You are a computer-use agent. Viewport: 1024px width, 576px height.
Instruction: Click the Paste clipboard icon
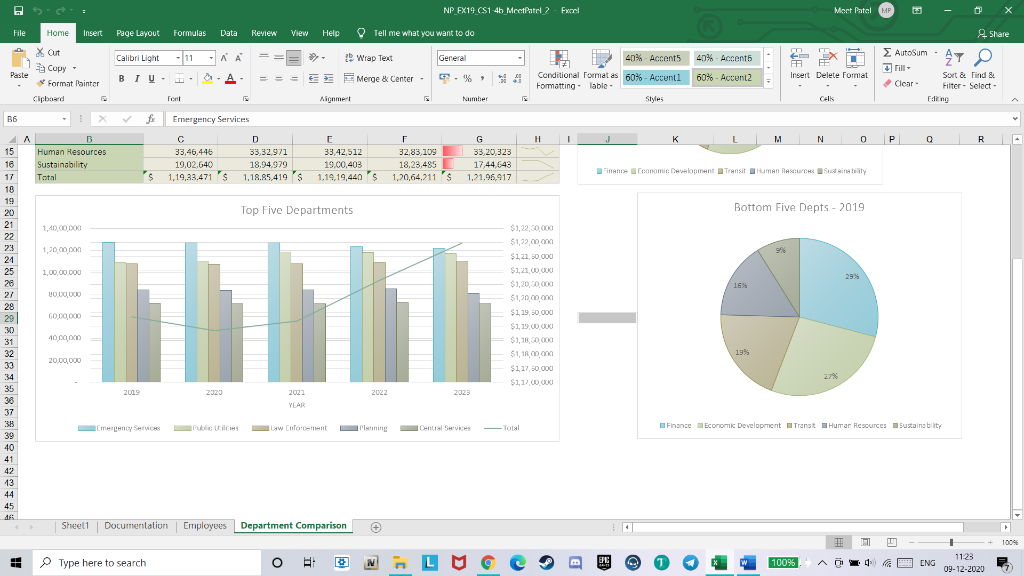(x=19, y=60)
